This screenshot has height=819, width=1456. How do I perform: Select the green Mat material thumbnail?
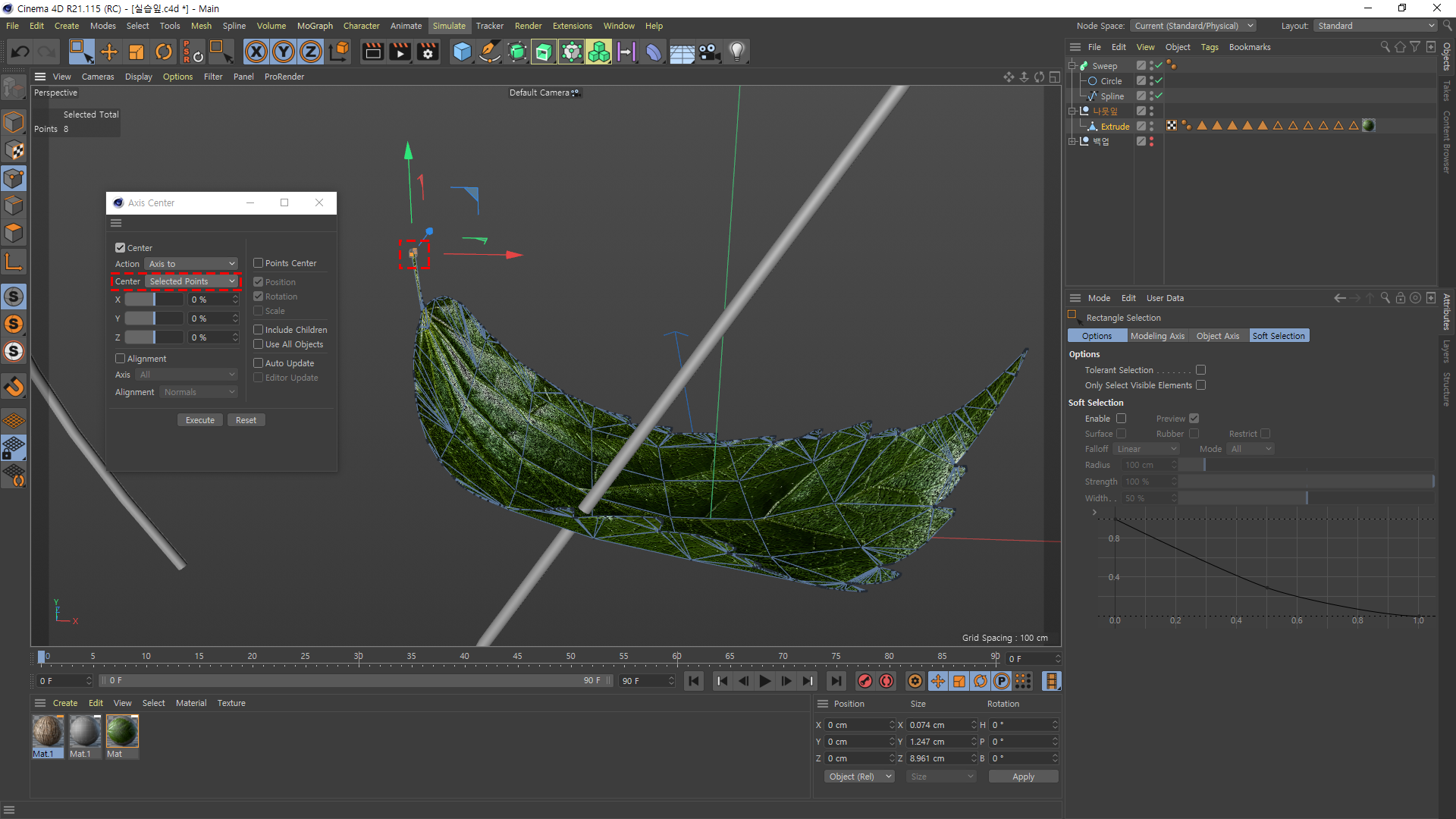(122, 732)
